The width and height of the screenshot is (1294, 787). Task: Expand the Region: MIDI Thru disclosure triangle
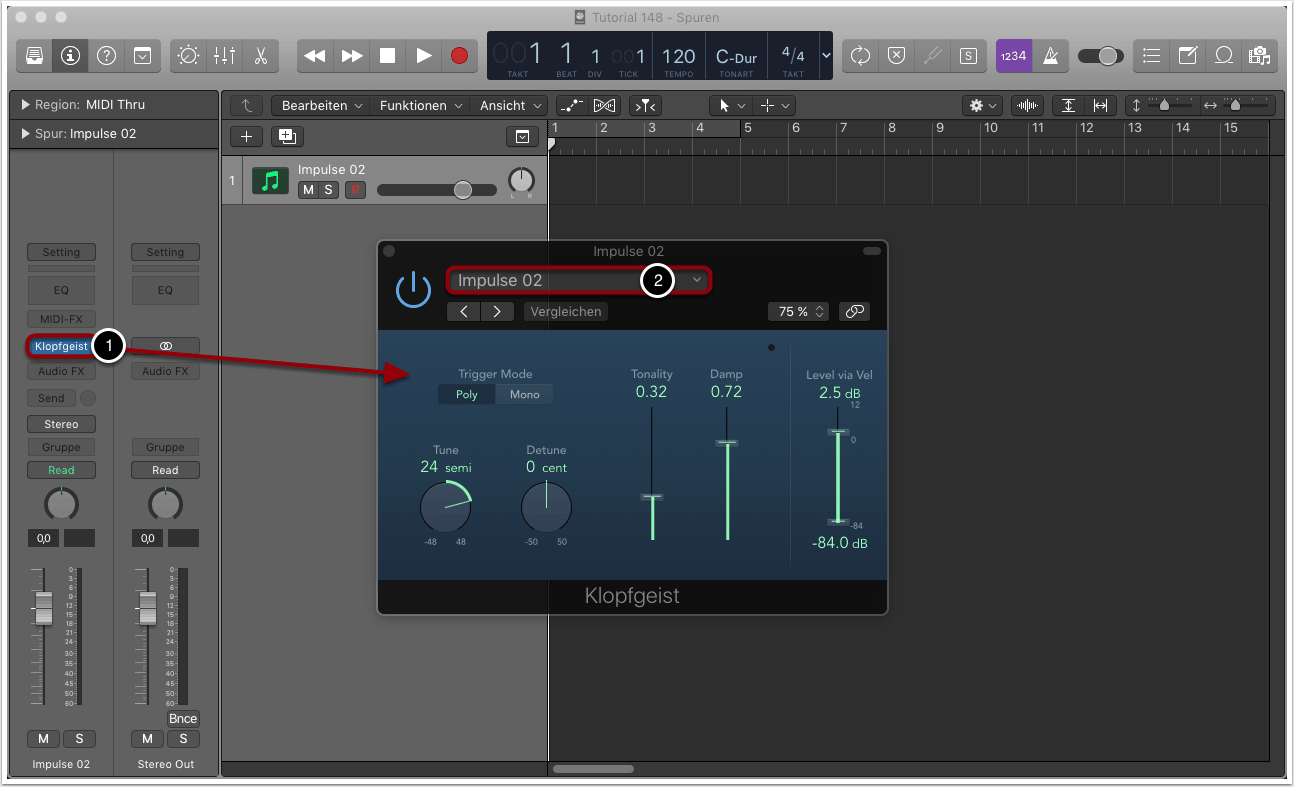click(x=25, y=105)
